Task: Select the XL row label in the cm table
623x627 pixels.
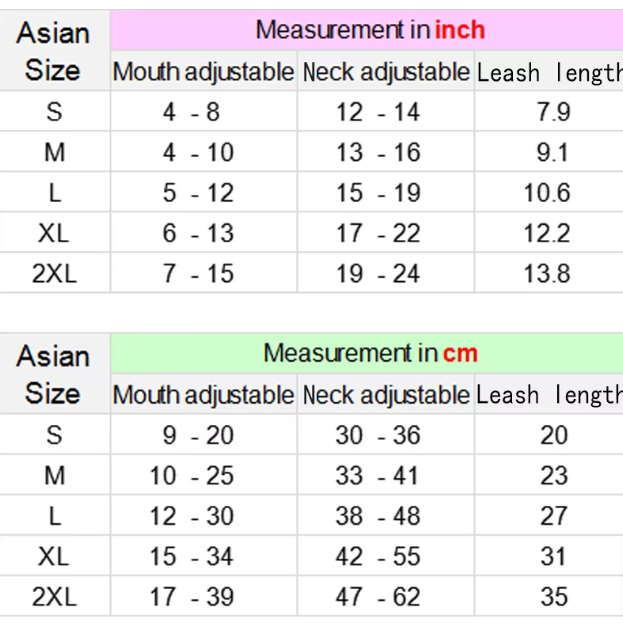Action: (53, 557)
